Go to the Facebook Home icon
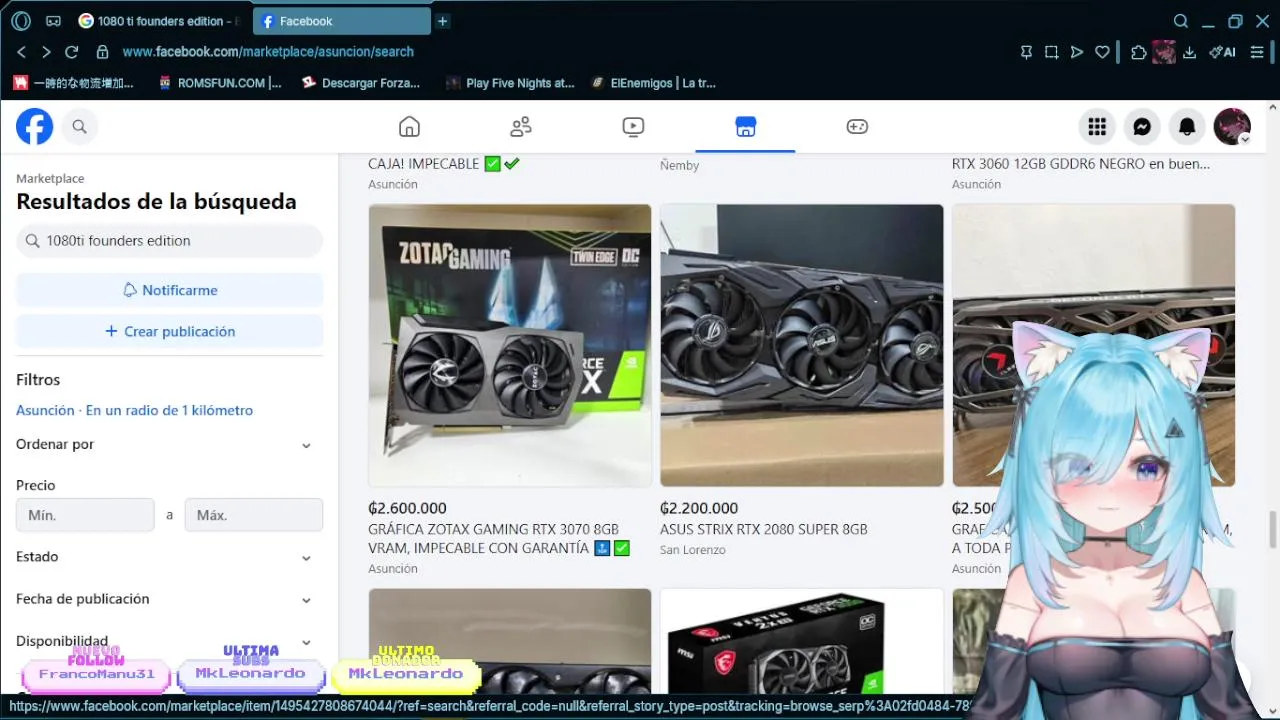The image size is (1280, 720). tap(409, 127)
